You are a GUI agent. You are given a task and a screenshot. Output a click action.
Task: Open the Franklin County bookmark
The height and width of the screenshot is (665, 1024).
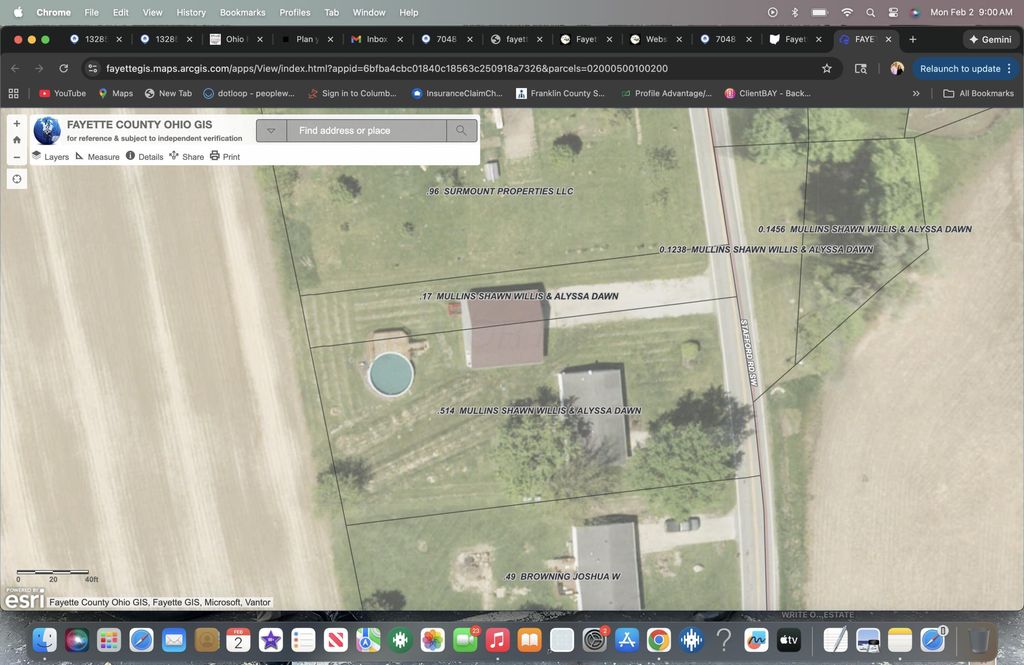click(560, 93)
